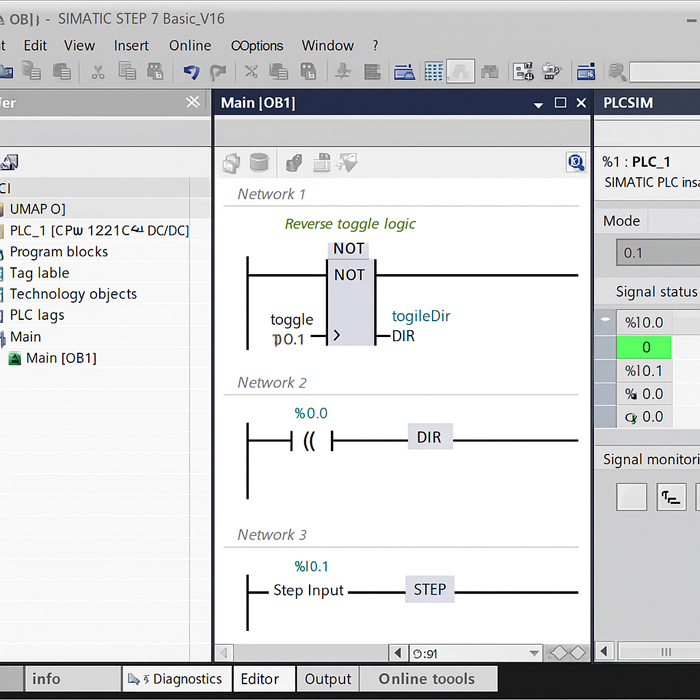Click the cut scissors icon in the toolbar
The width and height of the screenshot is (700, 700).
click(97, 72)
